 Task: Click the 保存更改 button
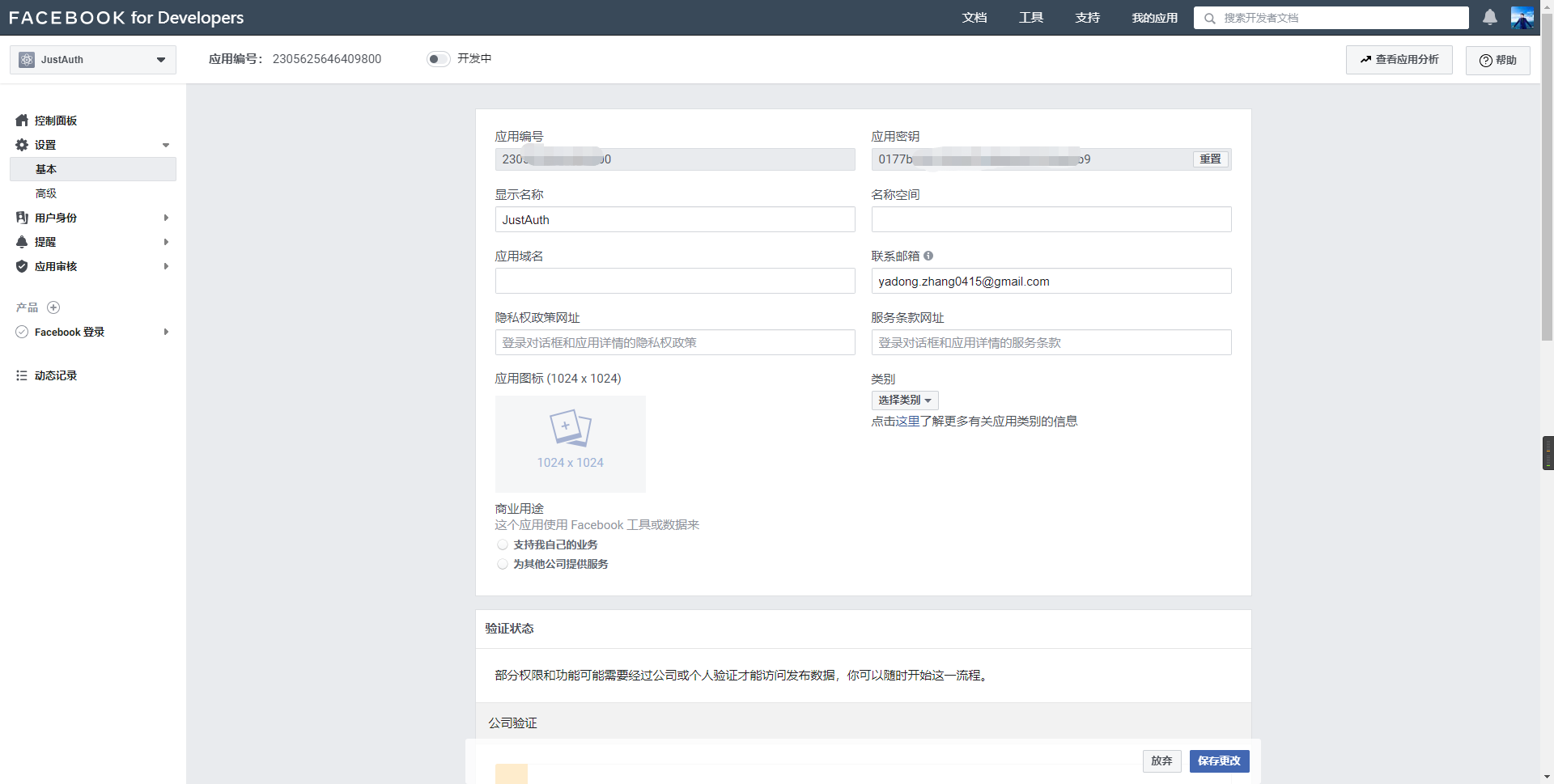pos(1220,761)
